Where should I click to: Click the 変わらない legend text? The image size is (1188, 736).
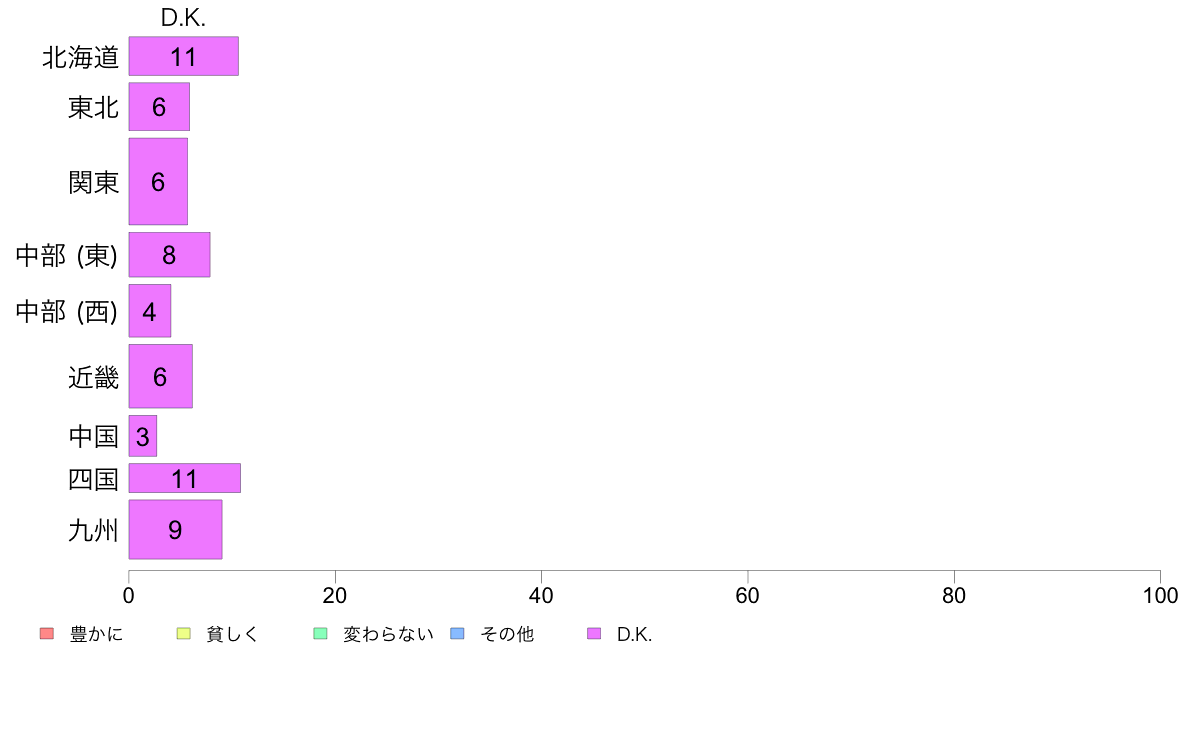[x=388, y=634]
